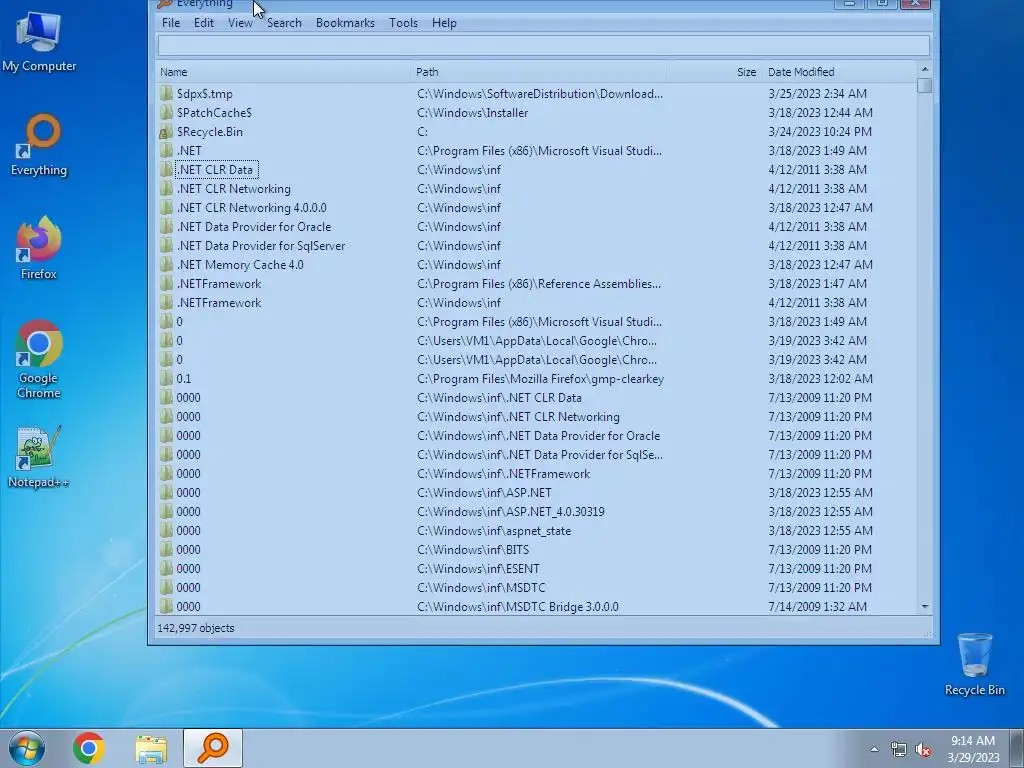Click path C:\Windows\inf\.NET CLR Data
Image resolution: width=1024 pixels, height=768 pixels.
(499, 398)
